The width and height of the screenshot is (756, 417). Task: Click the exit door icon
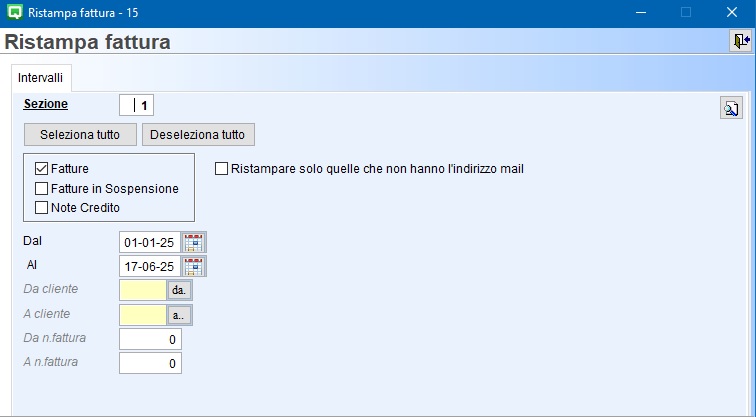741,41
